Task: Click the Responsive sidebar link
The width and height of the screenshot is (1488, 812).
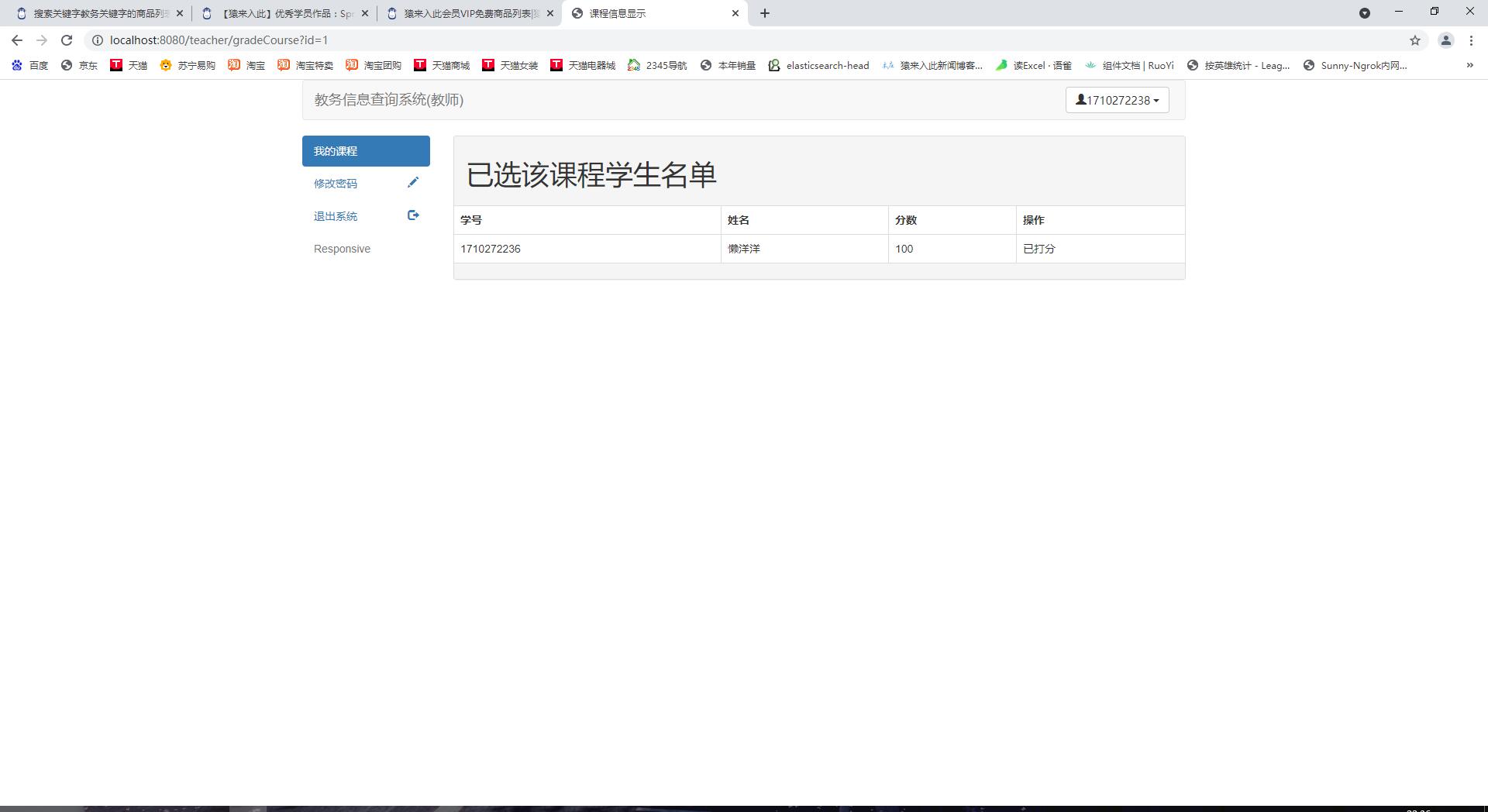Action: point(342,248)
